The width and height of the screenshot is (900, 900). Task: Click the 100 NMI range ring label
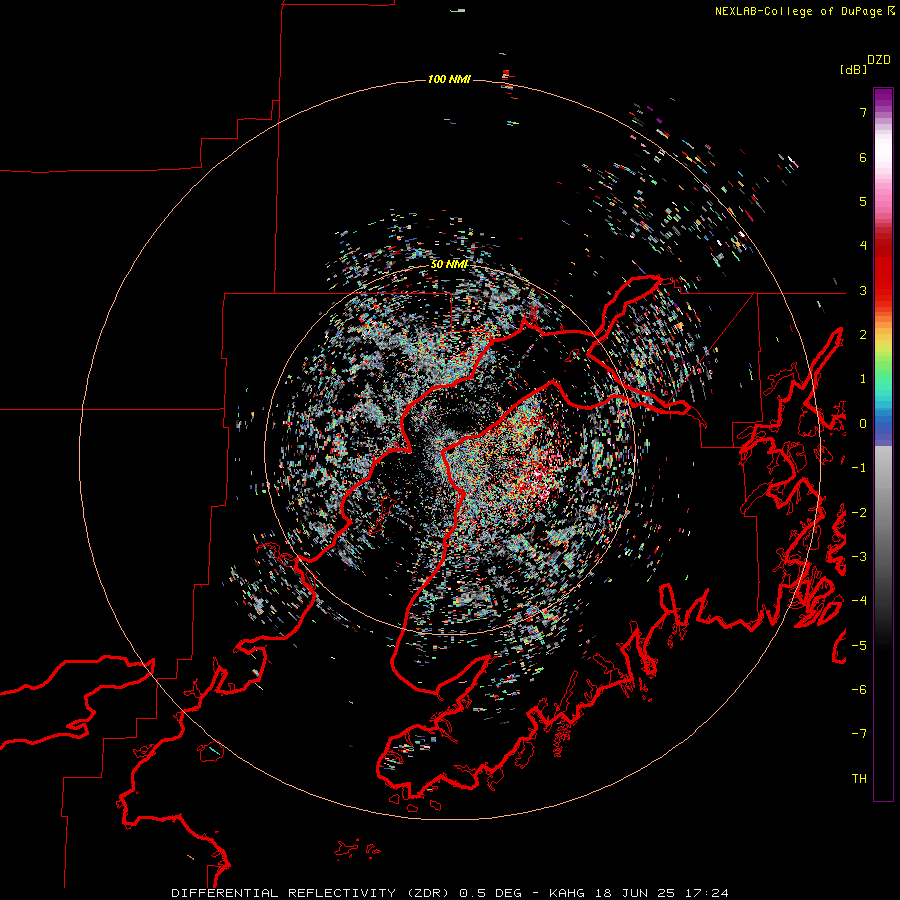[x=449, y=79]
